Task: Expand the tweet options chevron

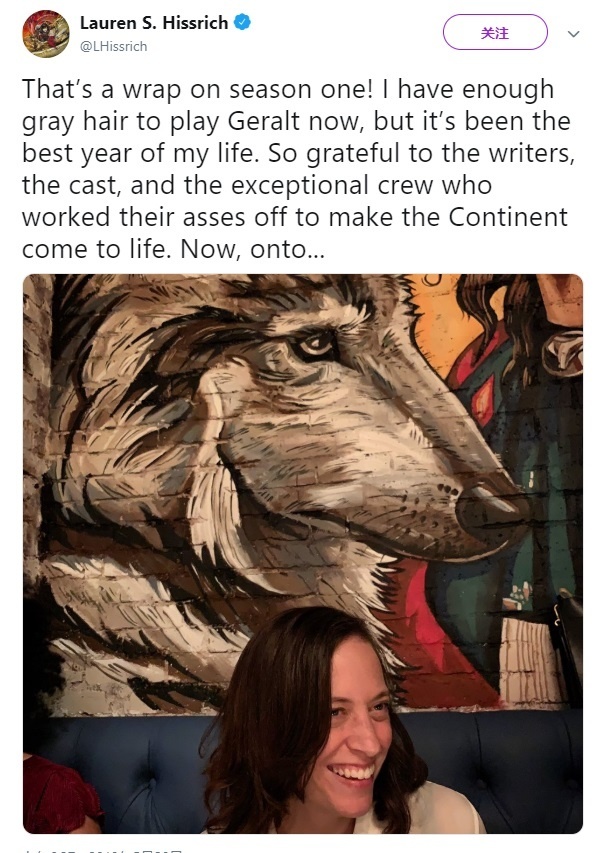Action: [x=573, y=34]
